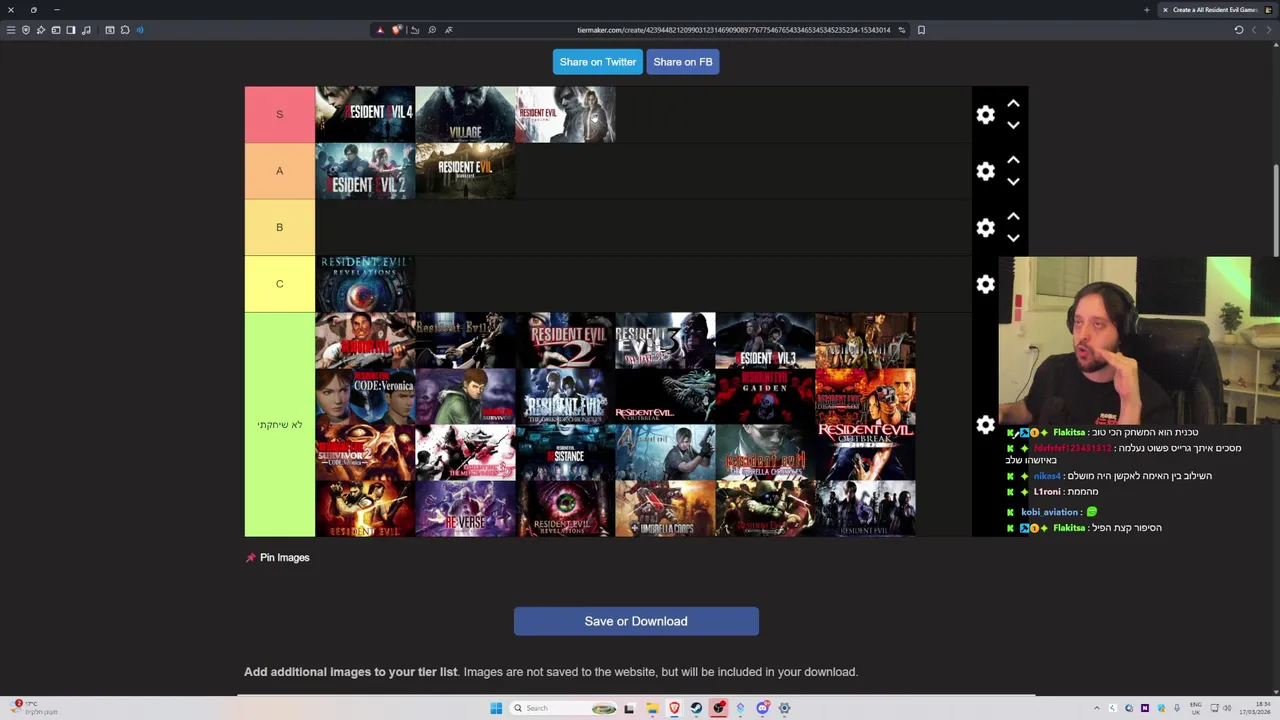Switch to Create a All Resident Evil Games tab

(x=1215, y=10)
